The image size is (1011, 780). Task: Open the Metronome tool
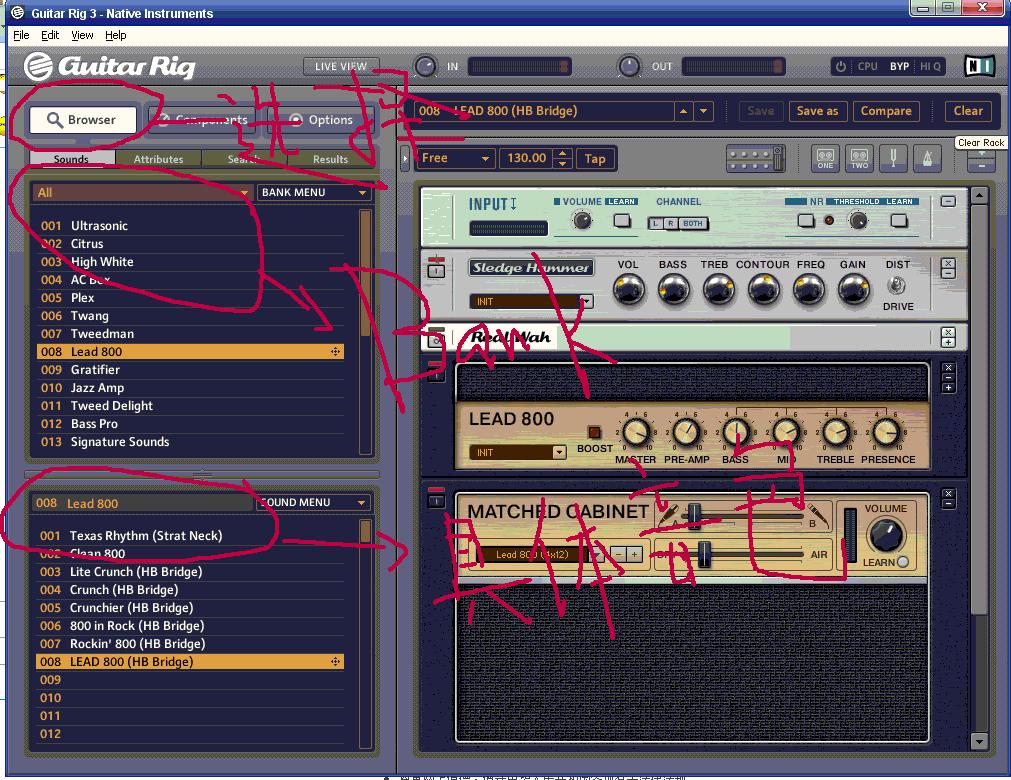tap(927, 158)
